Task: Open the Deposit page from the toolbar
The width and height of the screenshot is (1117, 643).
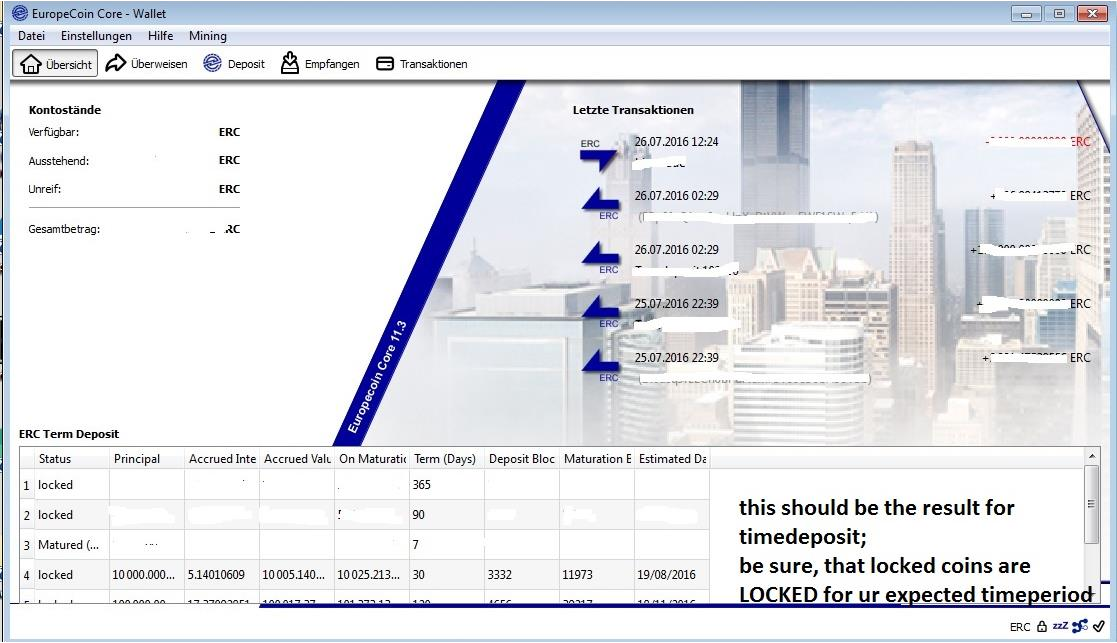Action: [234, 64]
